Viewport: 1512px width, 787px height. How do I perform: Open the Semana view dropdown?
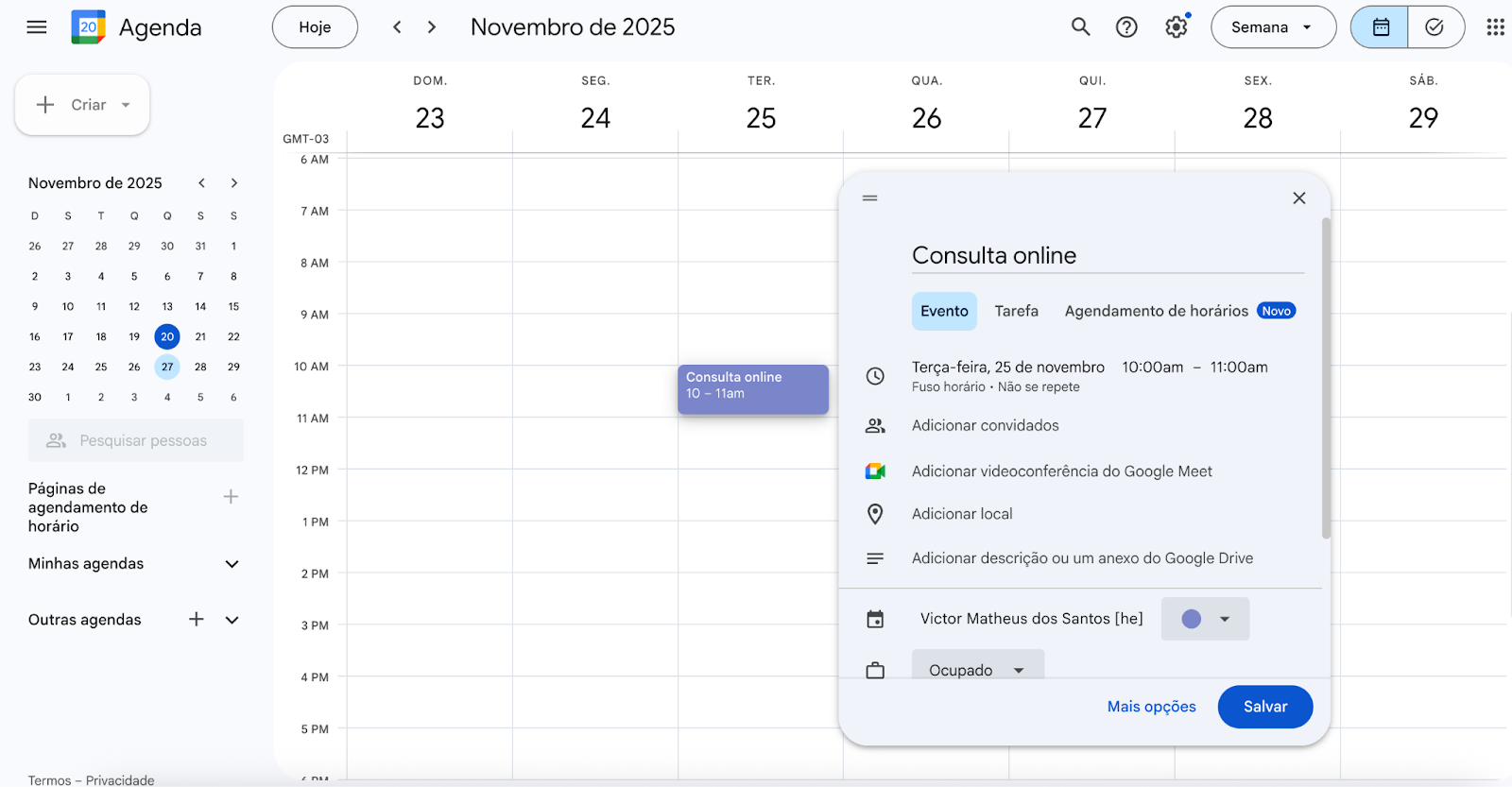[1273, 27]
